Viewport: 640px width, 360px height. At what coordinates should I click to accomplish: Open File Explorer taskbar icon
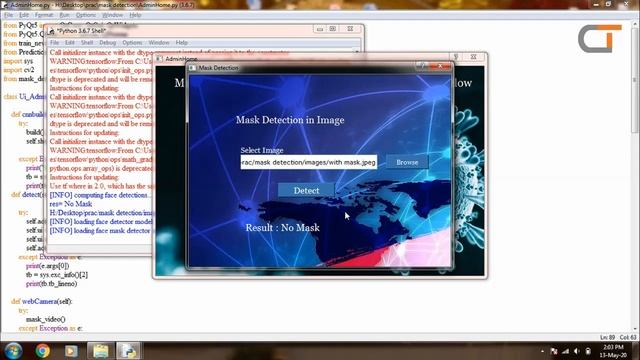pos(100,351)
